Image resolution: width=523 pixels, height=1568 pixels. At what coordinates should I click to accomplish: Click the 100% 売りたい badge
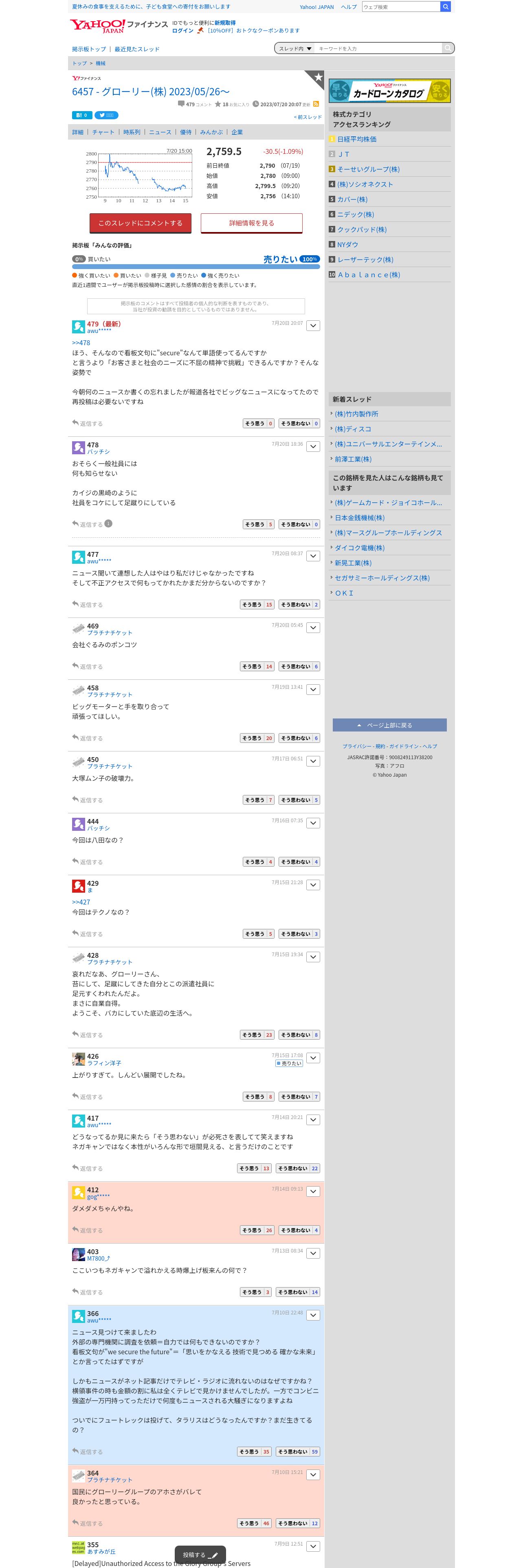coord(310,259)
